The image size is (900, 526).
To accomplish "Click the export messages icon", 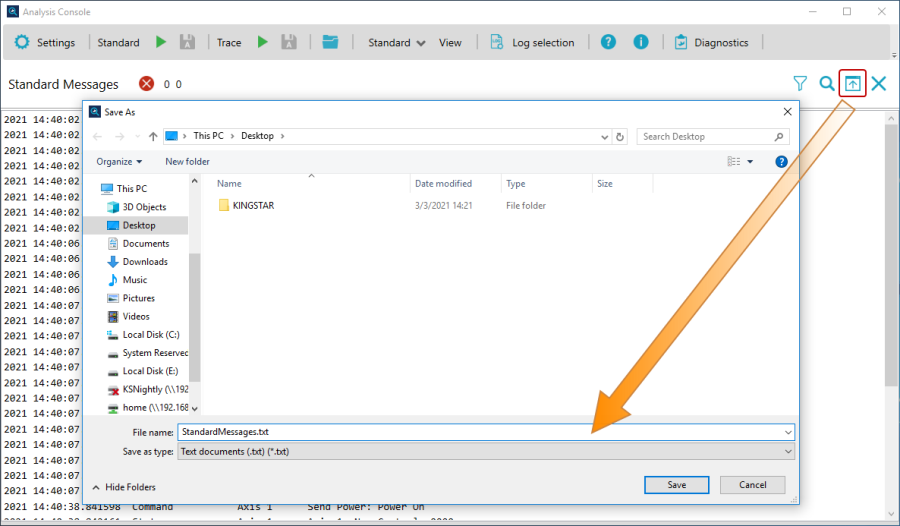I will (x=852, y=84).
